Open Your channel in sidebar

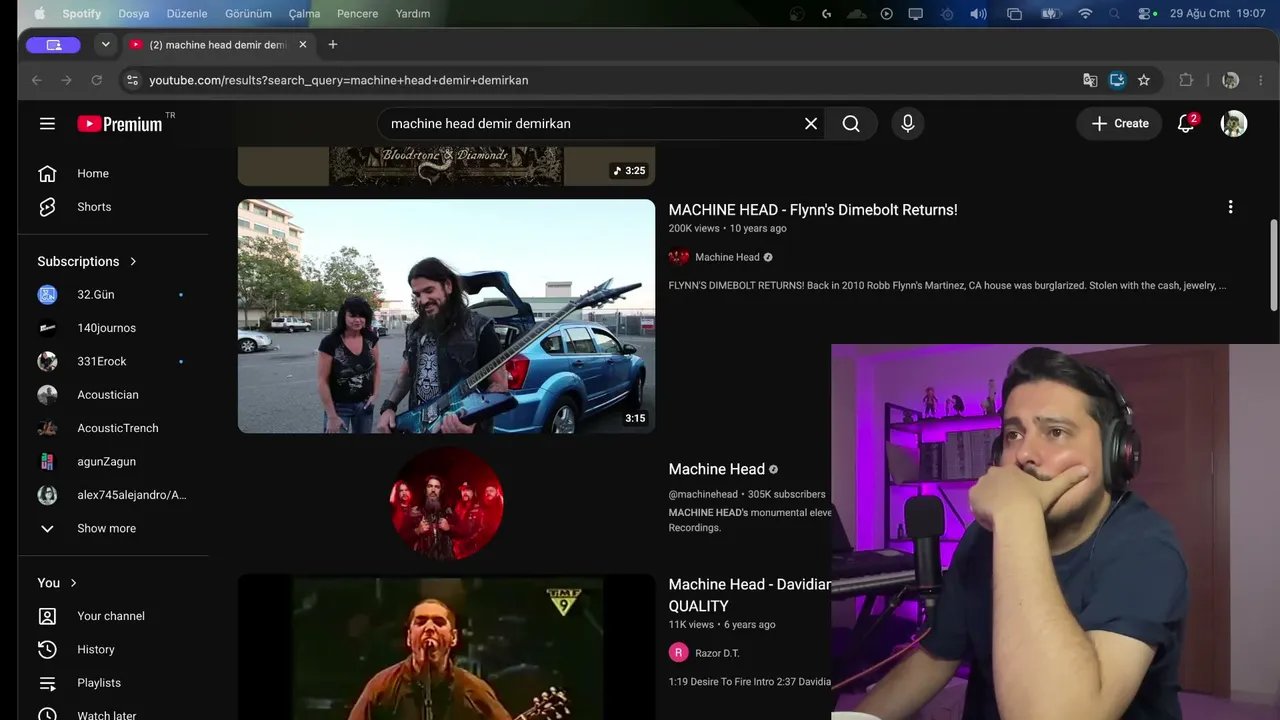click(113, 616)
